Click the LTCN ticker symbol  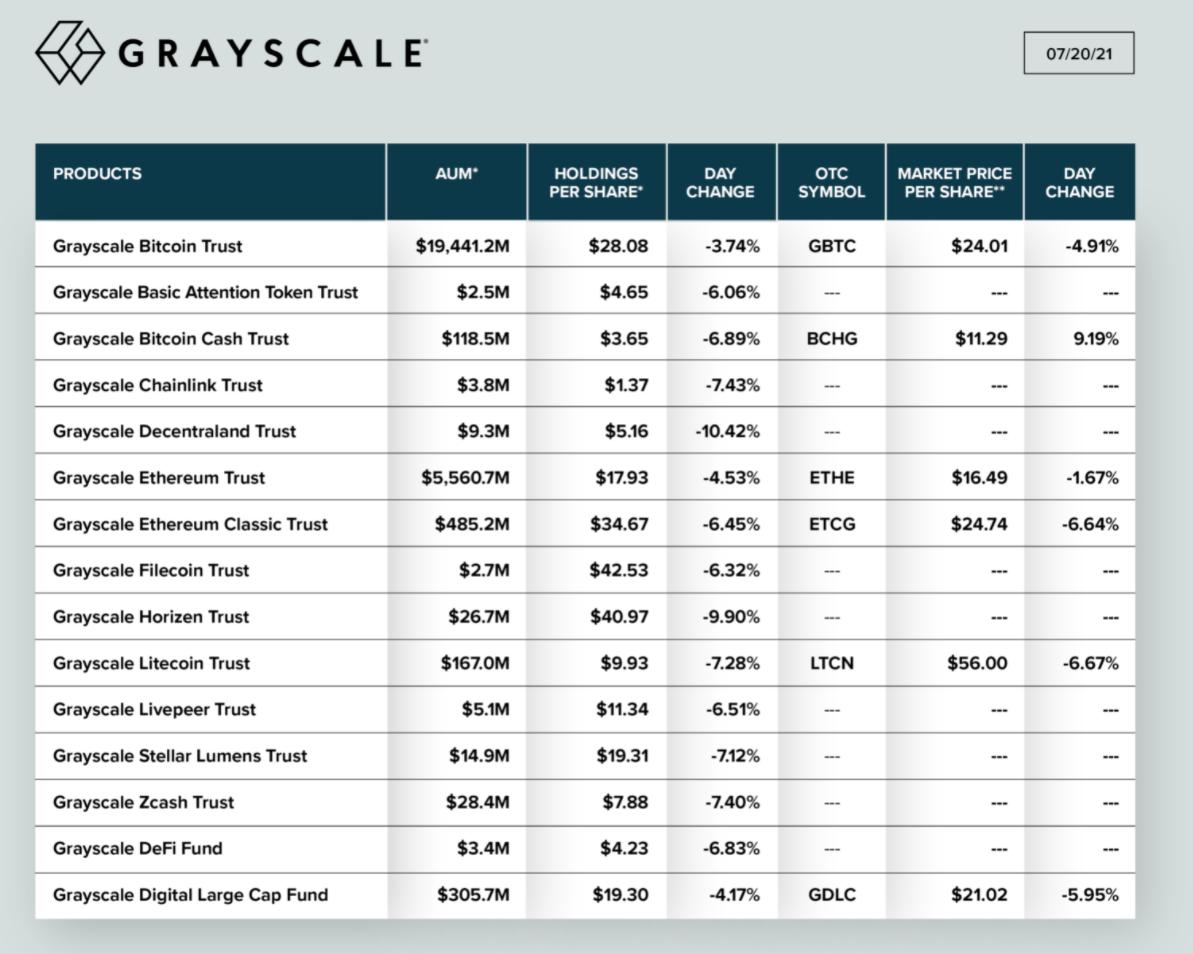(831, 663)
